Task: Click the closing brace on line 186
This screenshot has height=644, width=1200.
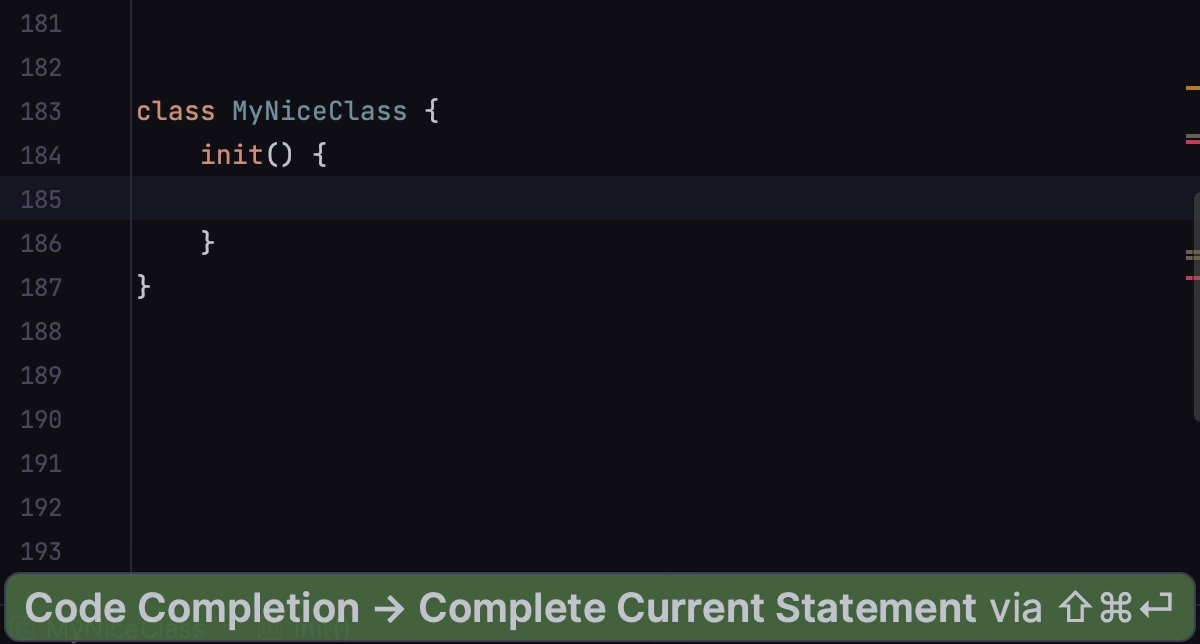Action: pos(208,242)
